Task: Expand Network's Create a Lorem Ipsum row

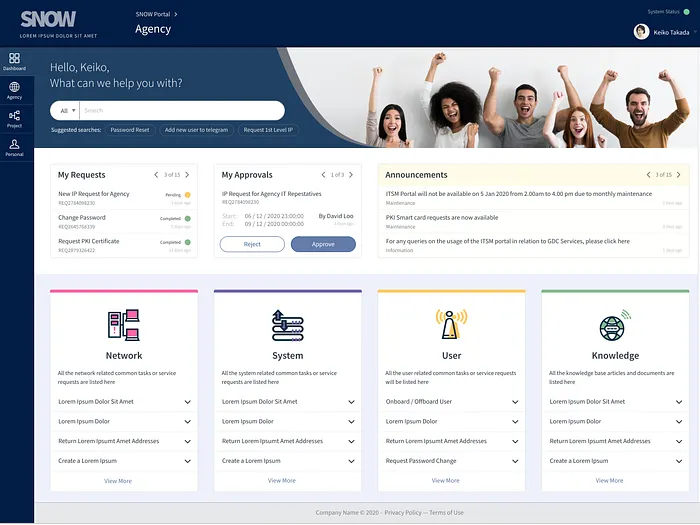Action: point(188,461)
